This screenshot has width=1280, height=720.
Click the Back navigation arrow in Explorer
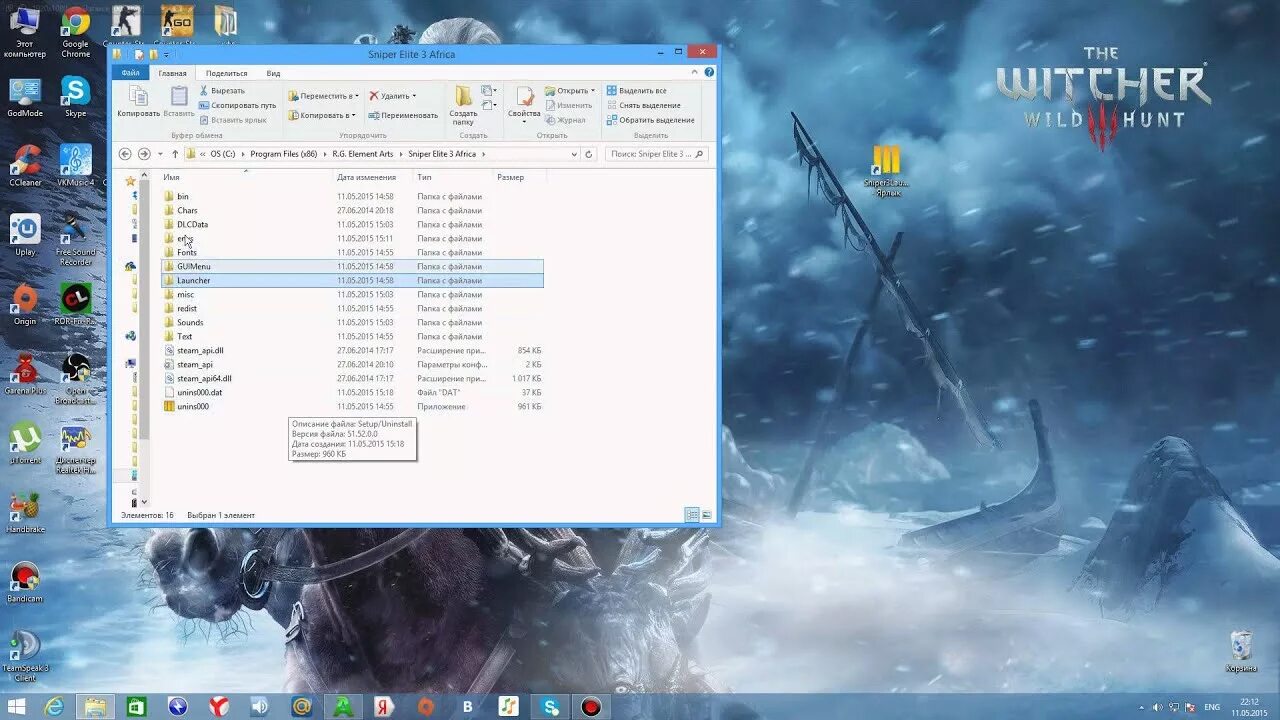click(x=125, y=154)
